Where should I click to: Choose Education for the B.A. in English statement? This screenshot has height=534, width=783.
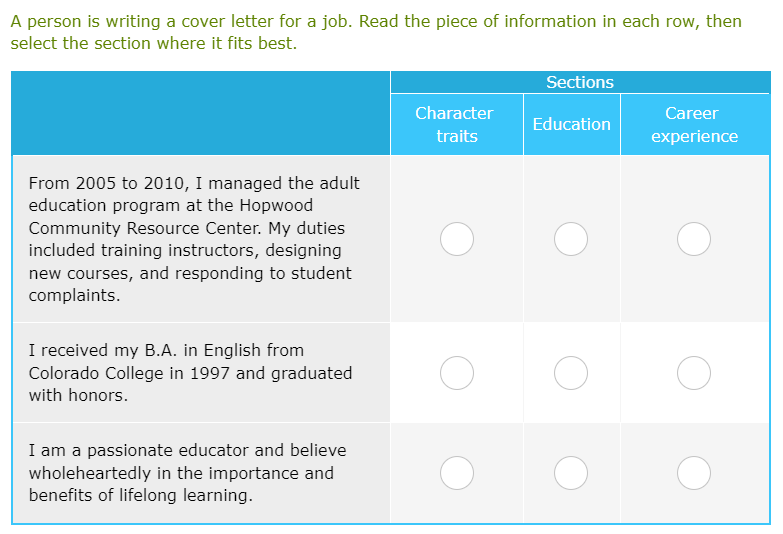pos(571,373)
